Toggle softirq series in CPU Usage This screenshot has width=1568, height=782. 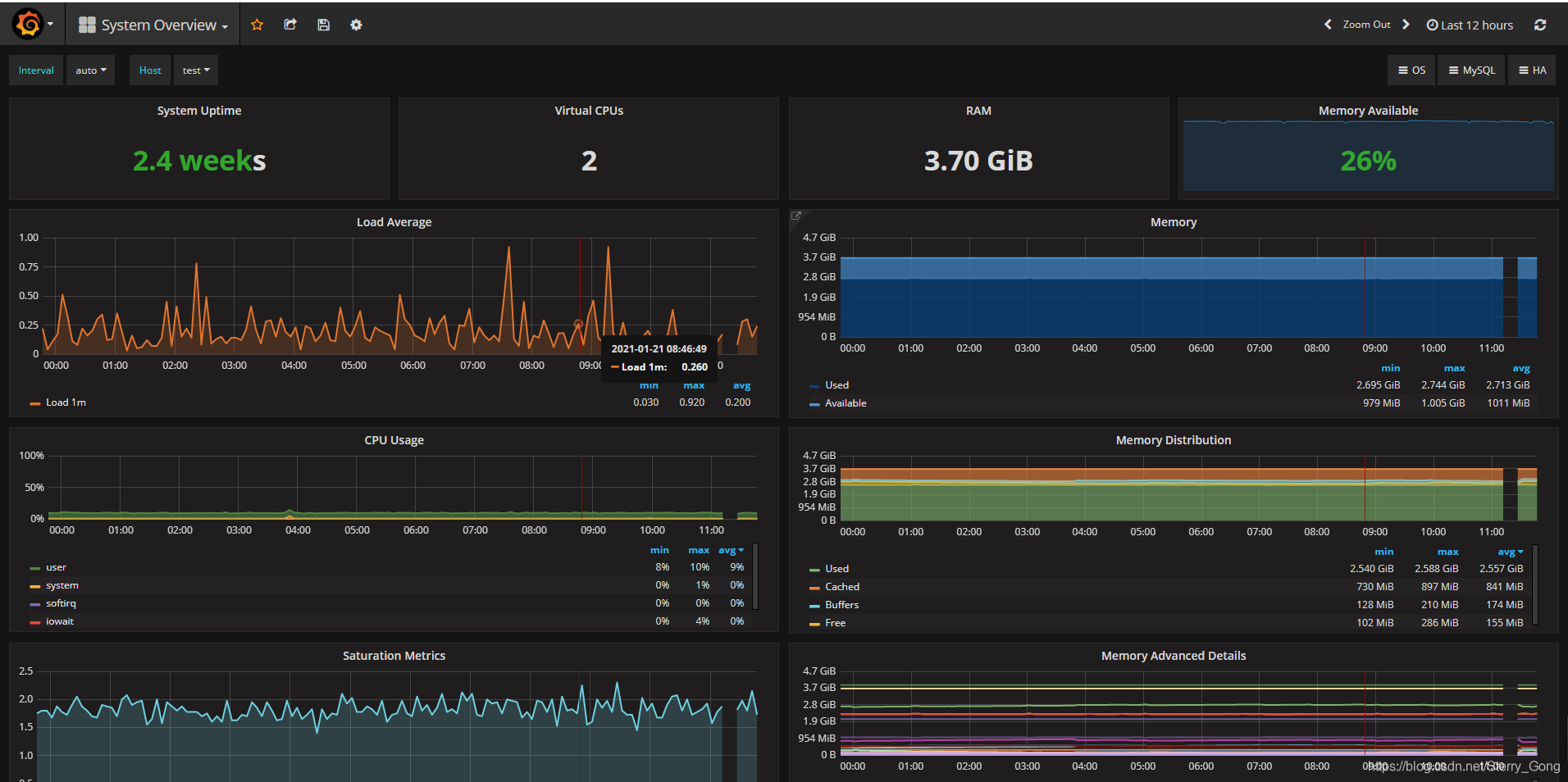61,603
